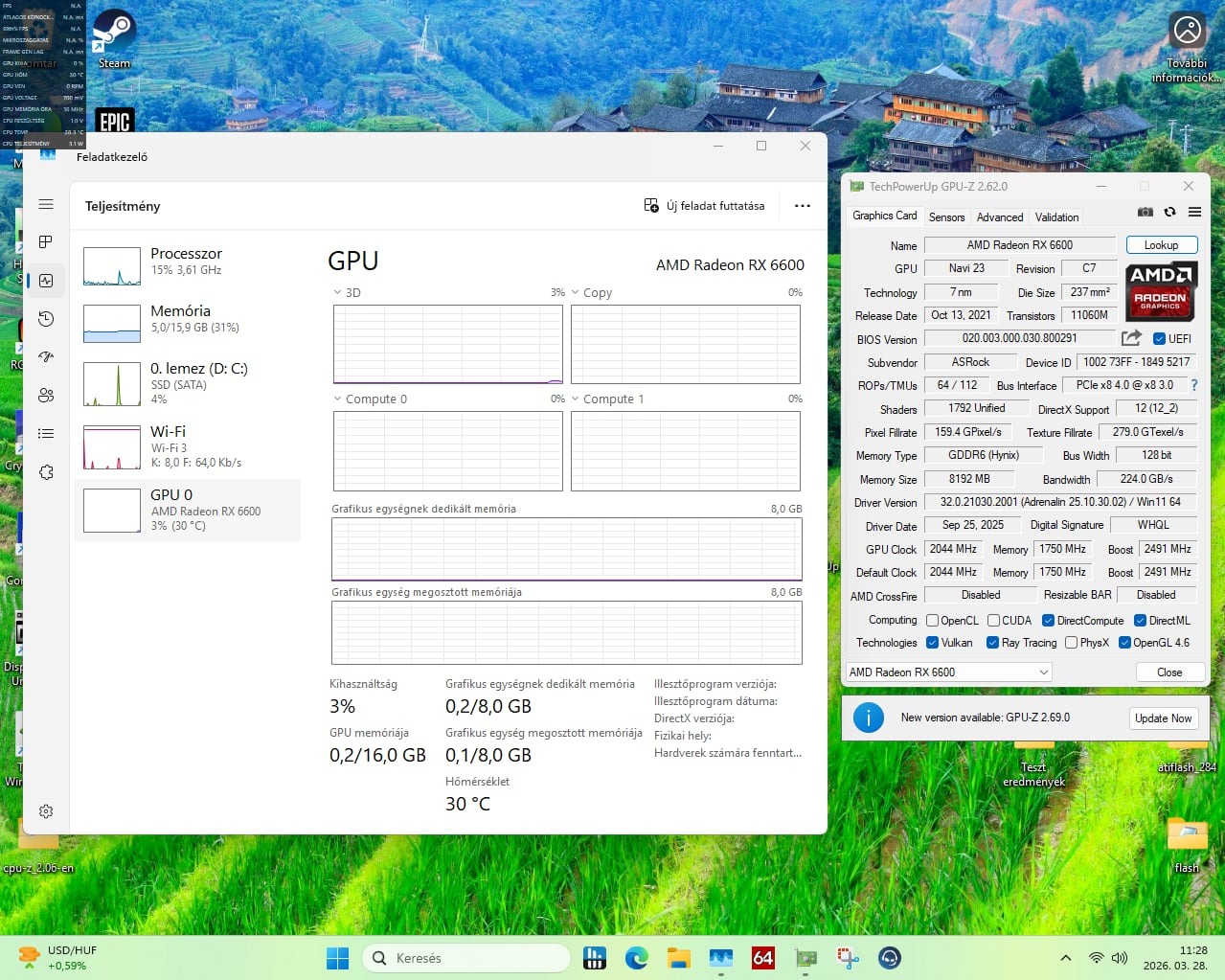Open Details list icon in Task Manager sidebar

point(46,433)
